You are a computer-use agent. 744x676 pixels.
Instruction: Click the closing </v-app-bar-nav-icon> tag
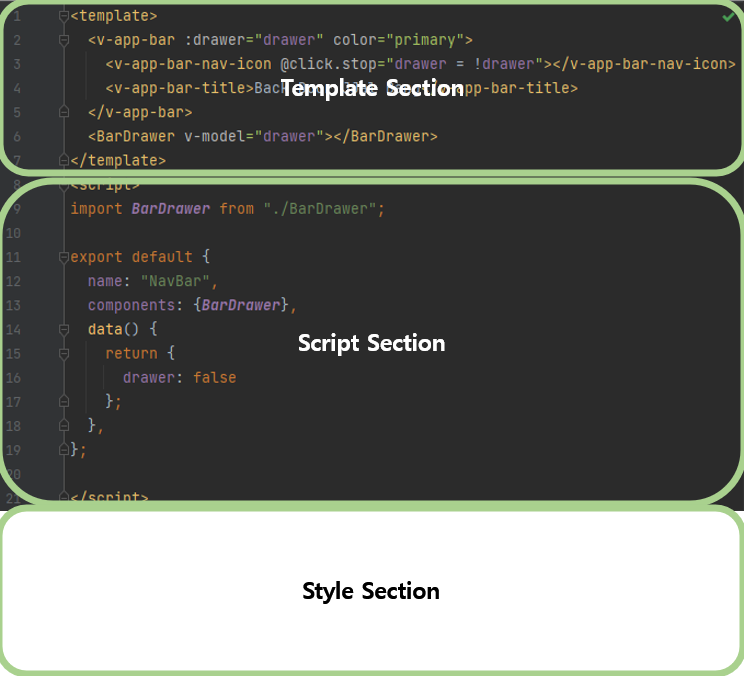coord(644,64)
